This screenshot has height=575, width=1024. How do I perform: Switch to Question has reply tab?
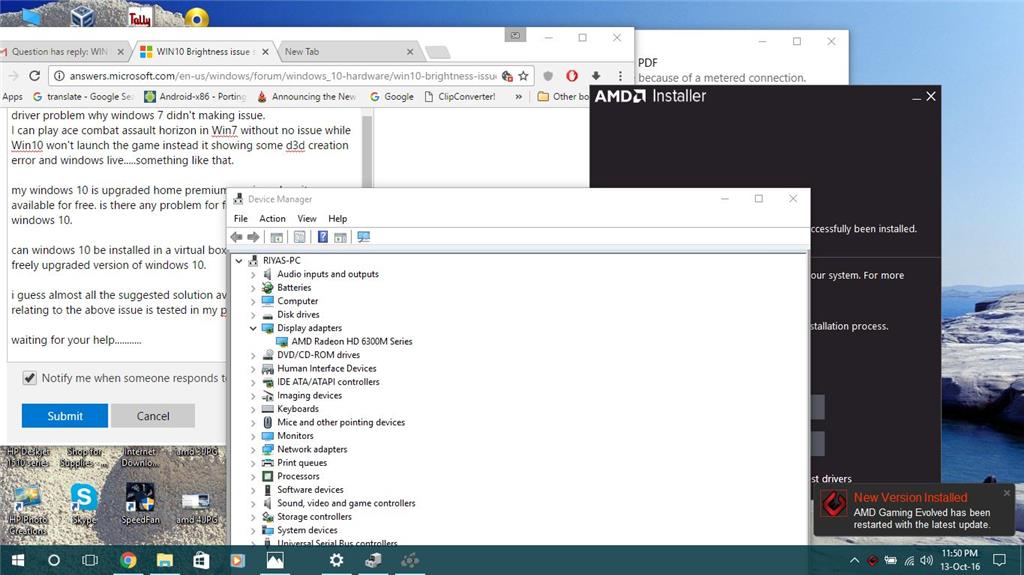[x=60, y=52]
